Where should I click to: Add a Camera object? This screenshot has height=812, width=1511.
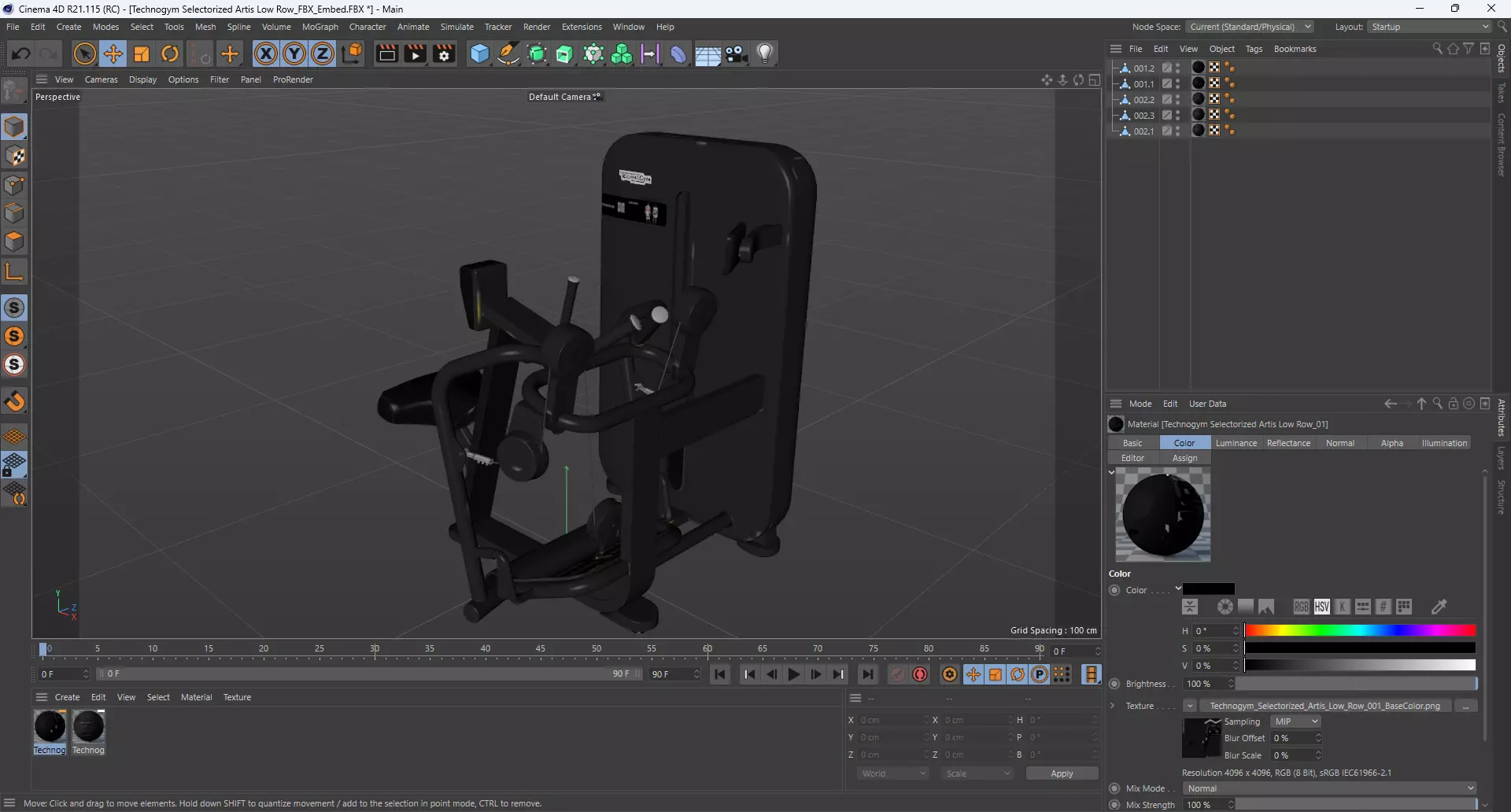(x=737, y=54)
